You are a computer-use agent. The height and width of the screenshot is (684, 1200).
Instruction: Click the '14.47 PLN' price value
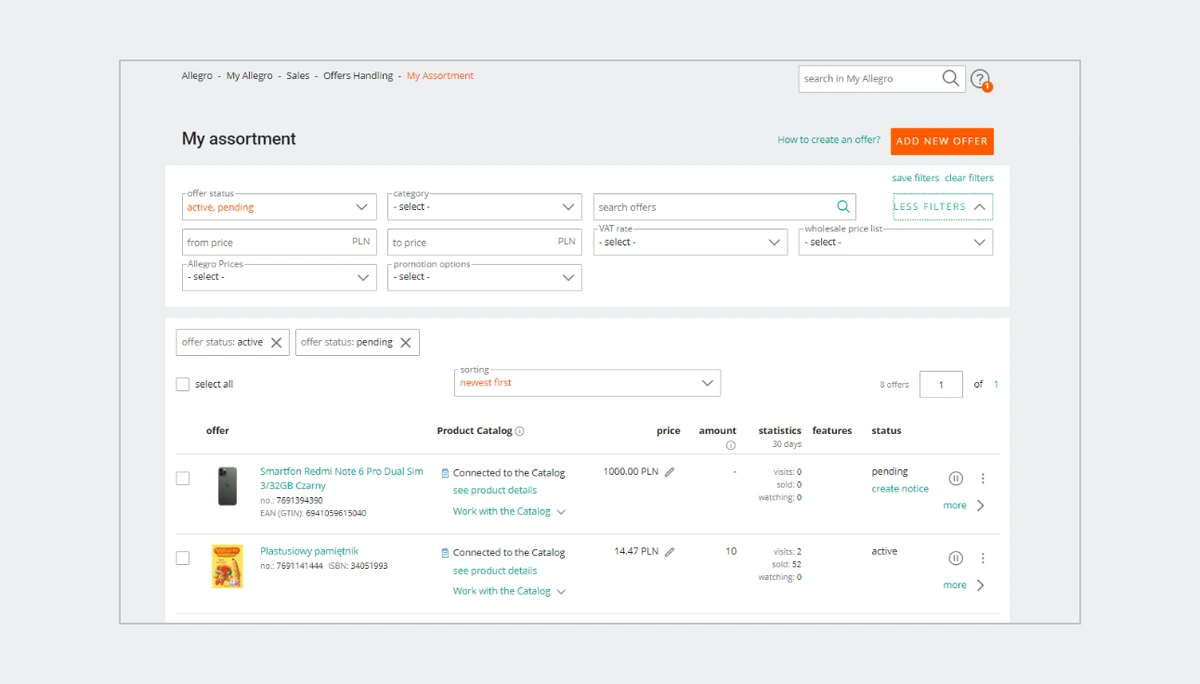click(x=636, y=551)
